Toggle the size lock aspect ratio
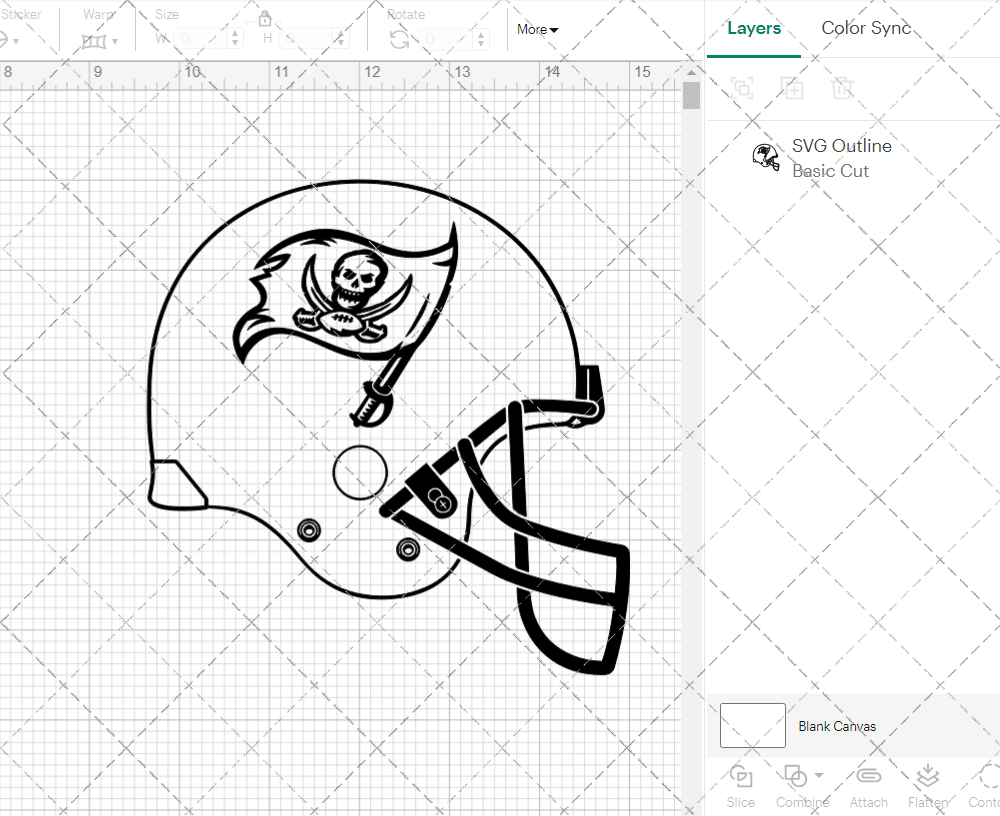 [265, 19]
